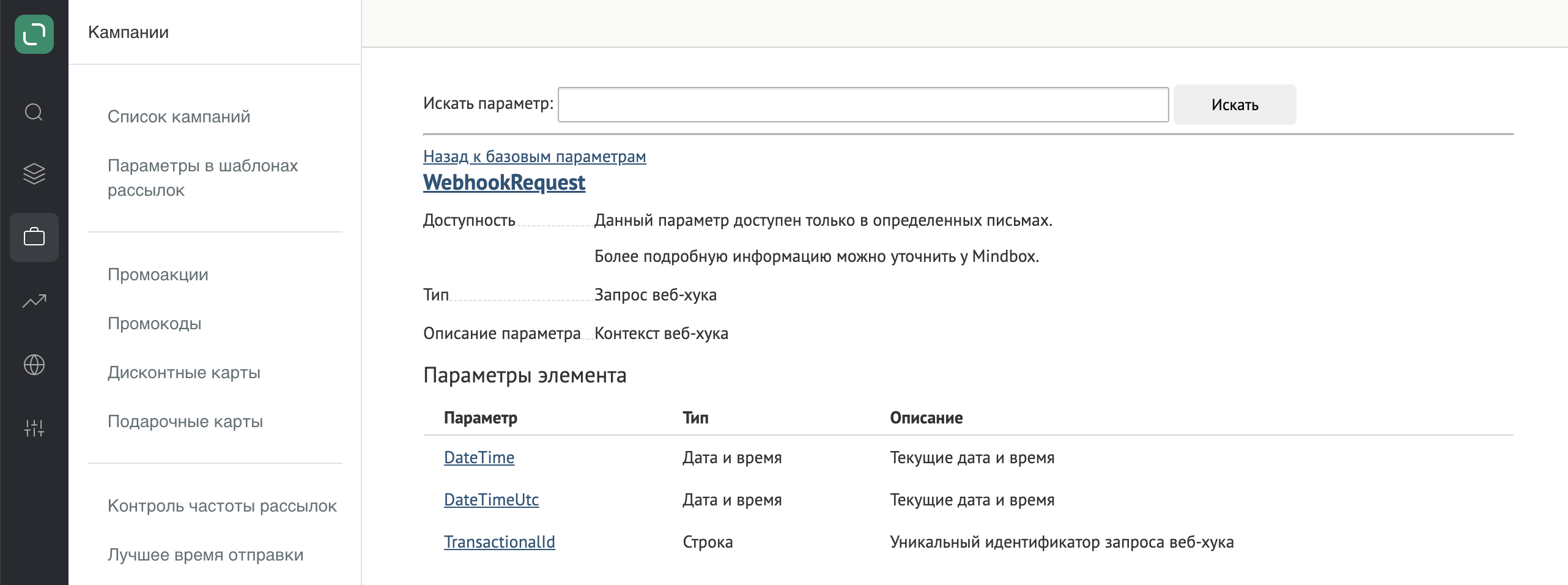Click Запрос веб-хука type value
The height and width of the screenshot is (585, 1568).
(656, 295)
